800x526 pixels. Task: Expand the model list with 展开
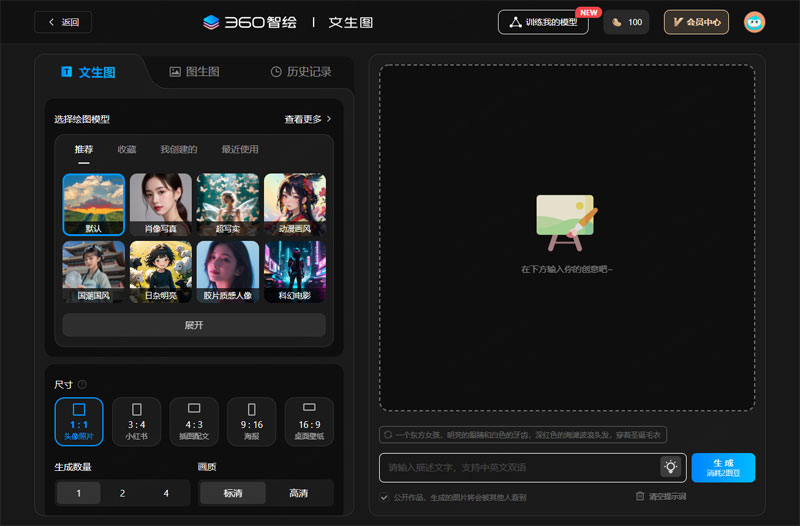(194, 325)
